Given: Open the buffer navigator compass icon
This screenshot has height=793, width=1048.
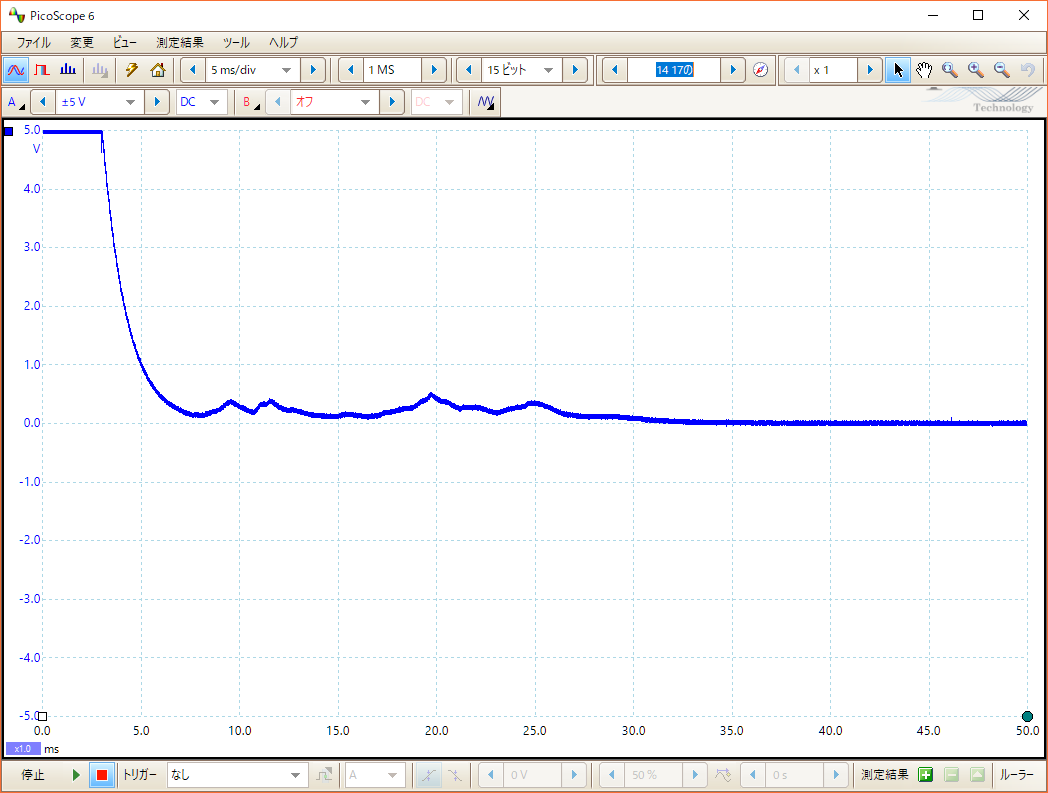Looking at the screenshot, I should click(x=760, y=70).
